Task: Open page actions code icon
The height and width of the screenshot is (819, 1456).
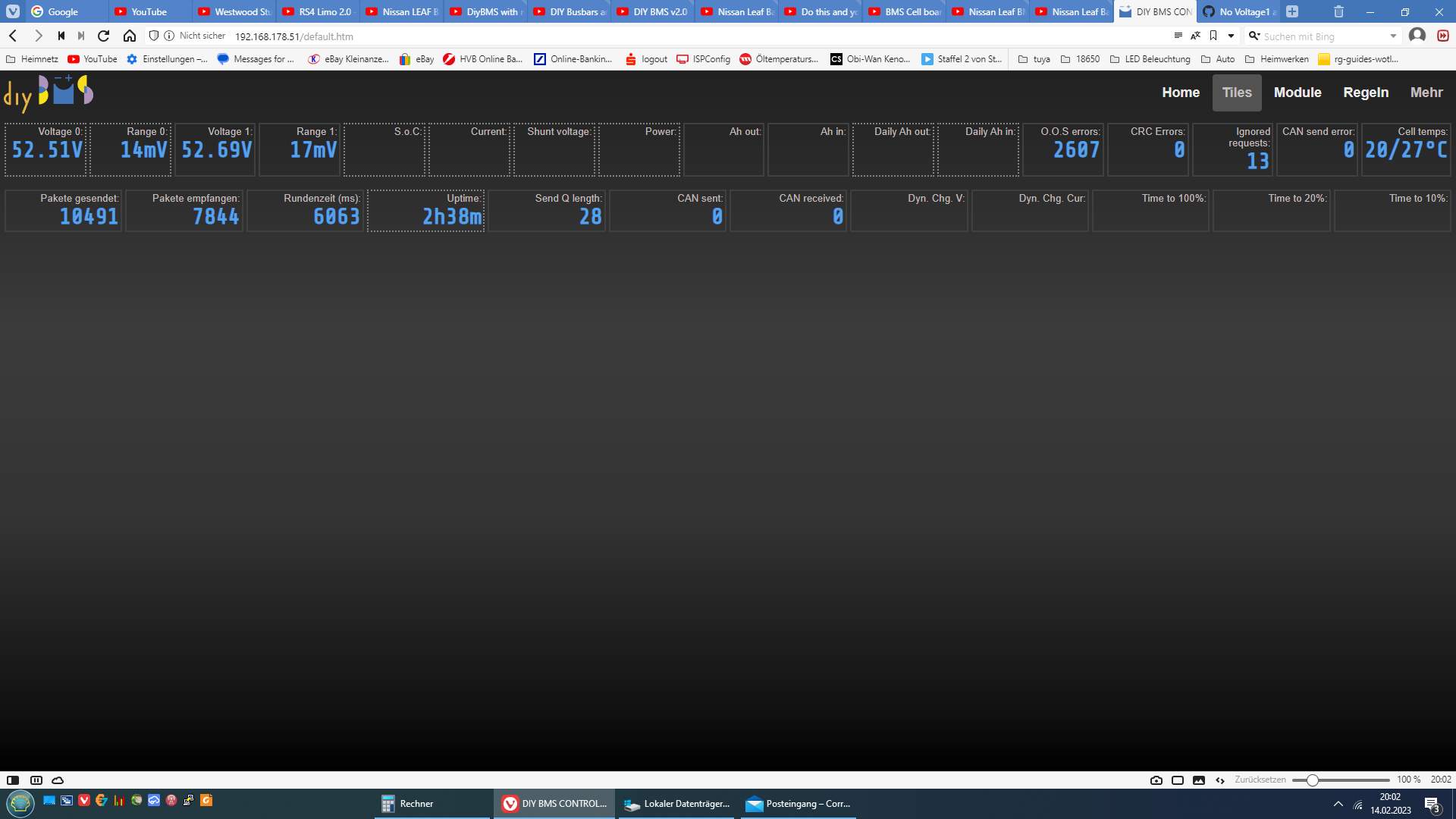Action: point(1220,780)
